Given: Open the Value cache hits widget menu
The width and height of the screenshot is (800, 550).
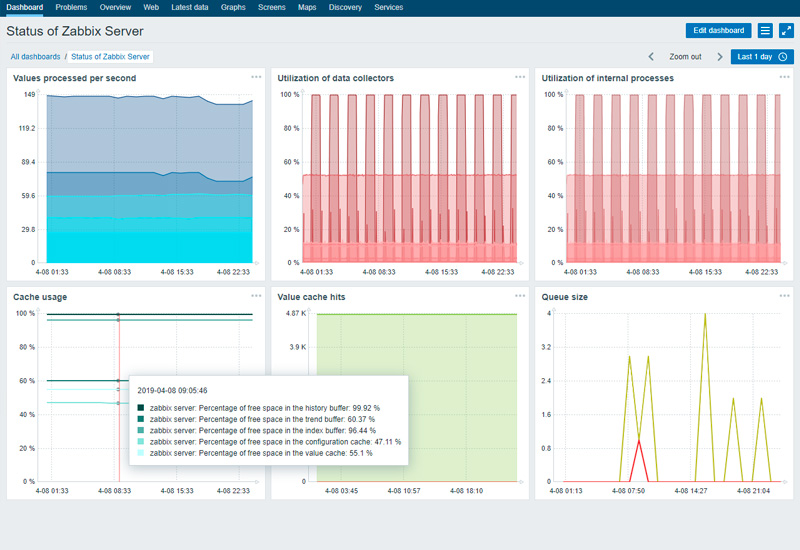Looking at the screenshot, I should 520,296.
